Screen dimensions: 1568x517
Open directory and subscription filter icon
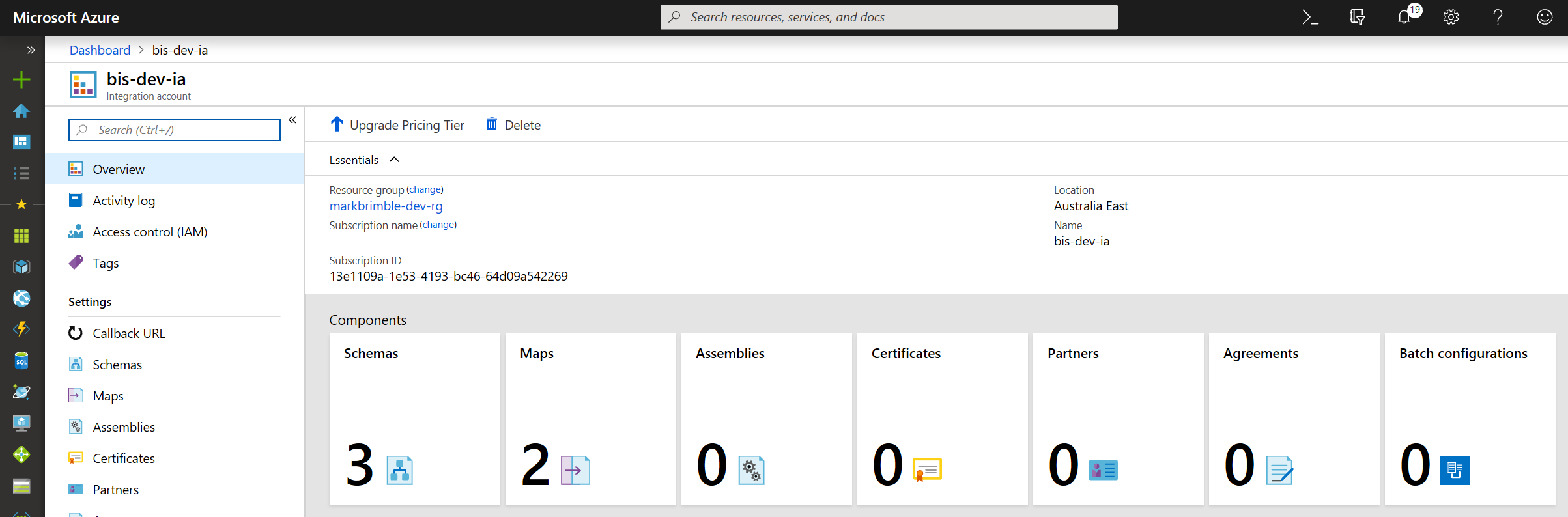pos(1357,18)
